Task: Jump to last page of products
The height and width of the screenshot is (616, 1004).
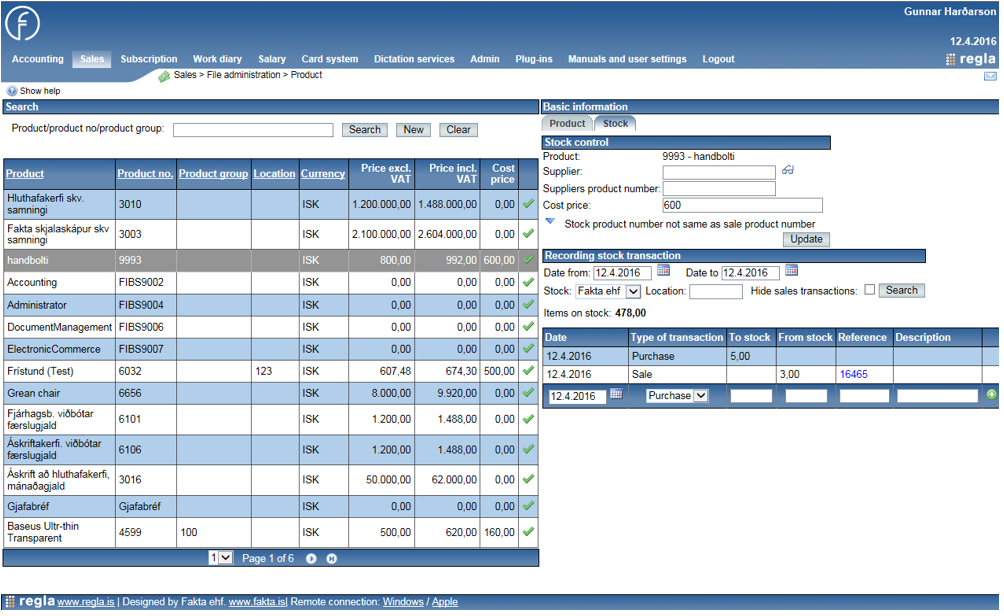Action: coord(331,558)
